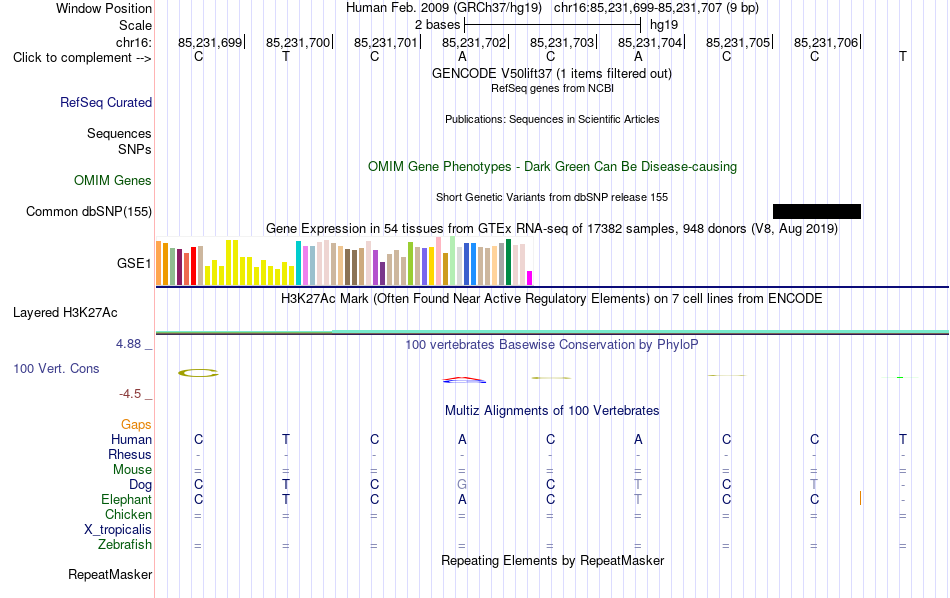The image size is (950, 598).
Task: Select the Dog species label
Action: click(x=140, y=485)
